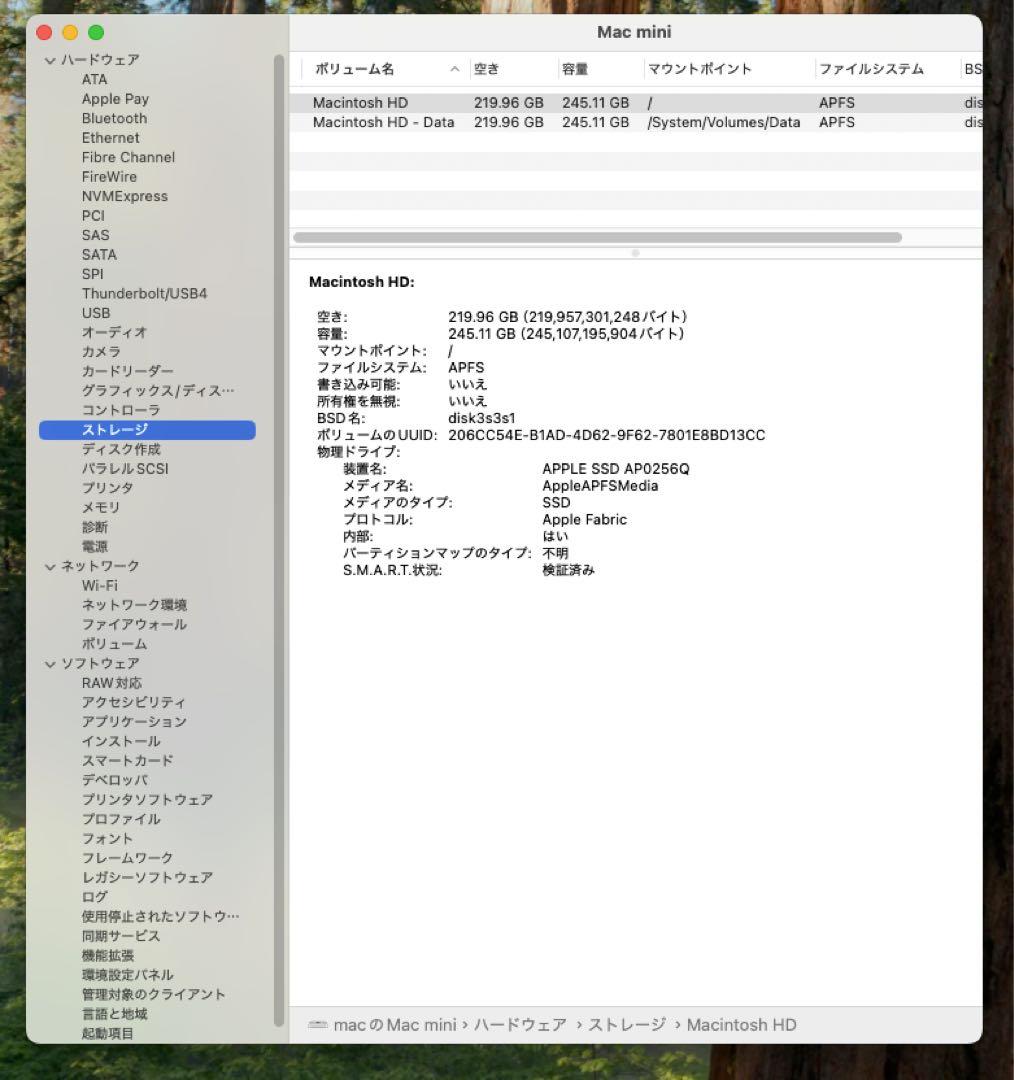Viewport: 1014px width, 1080px height.
Task: Click the Mac mini icon in path bar
Action: tap(318, 1024)
